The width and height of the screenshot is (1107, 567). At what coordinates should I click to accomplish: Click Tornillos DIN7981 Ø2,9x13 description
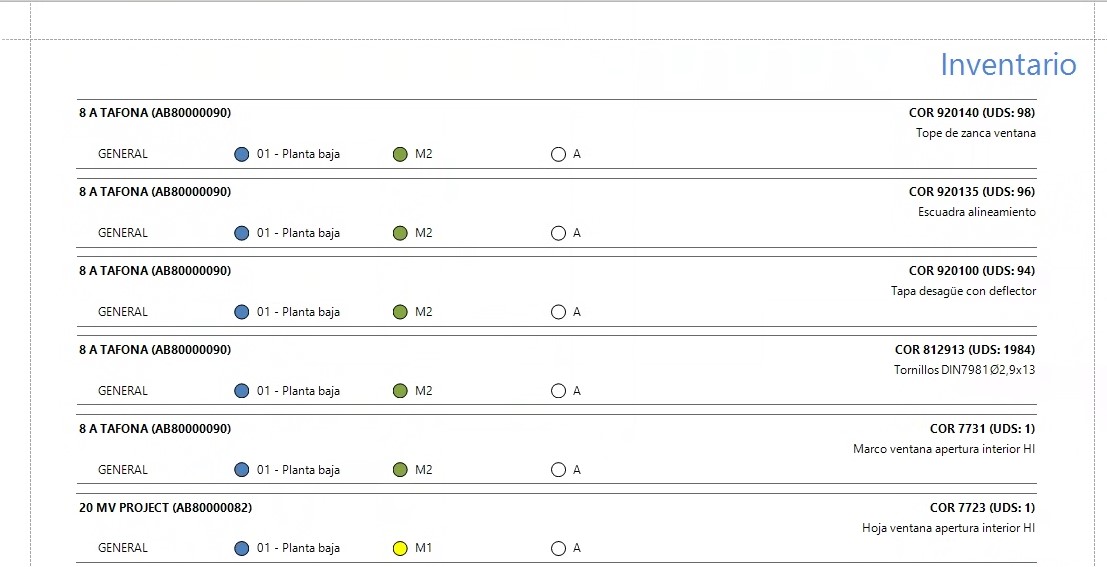964,370
